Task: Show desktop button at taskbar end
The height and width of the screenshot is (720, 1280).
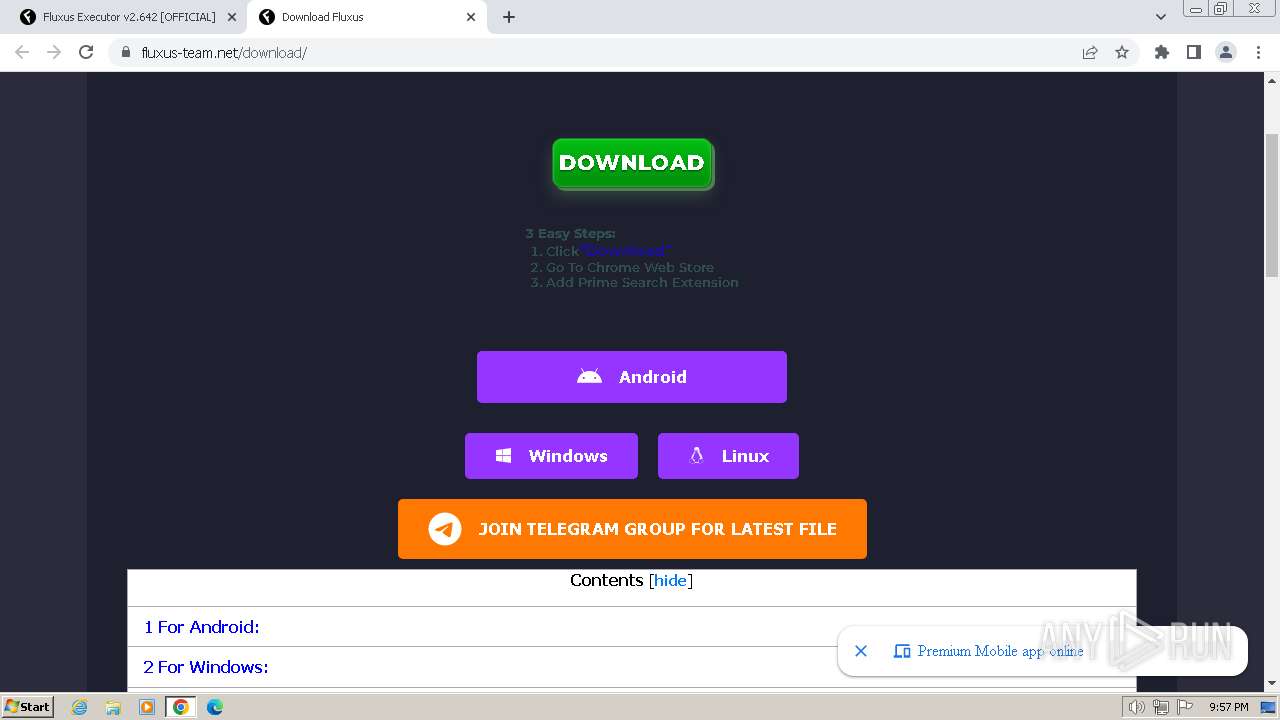Action: (1268, 707)
